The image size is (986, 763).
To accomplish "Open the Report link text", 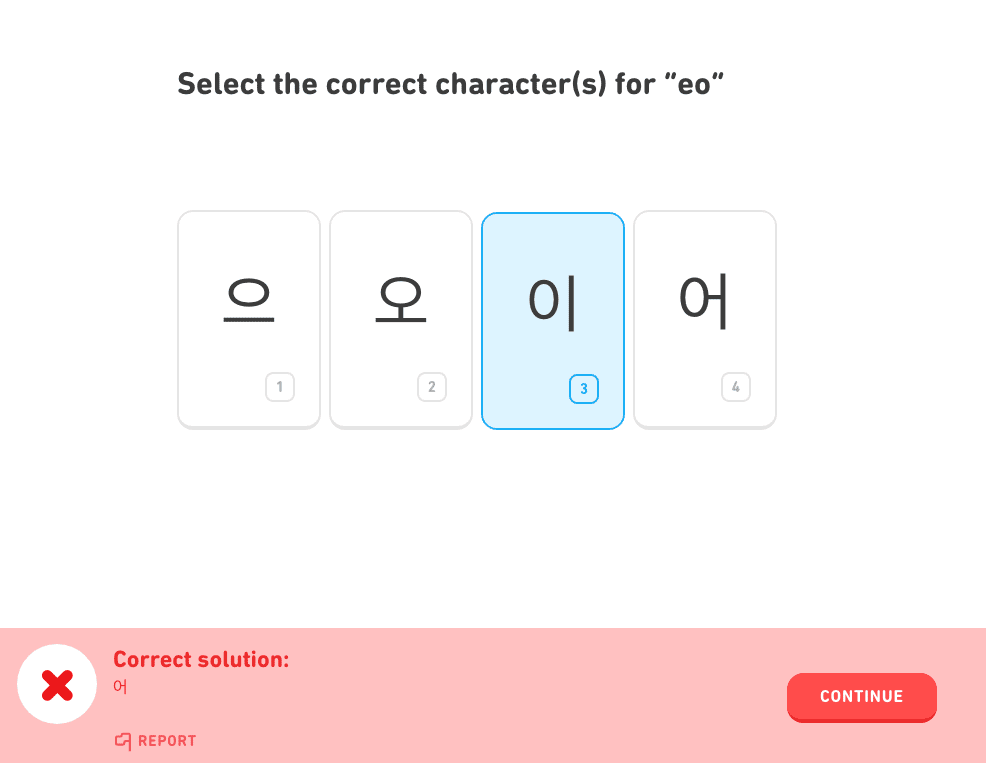I will click(167, 741).
